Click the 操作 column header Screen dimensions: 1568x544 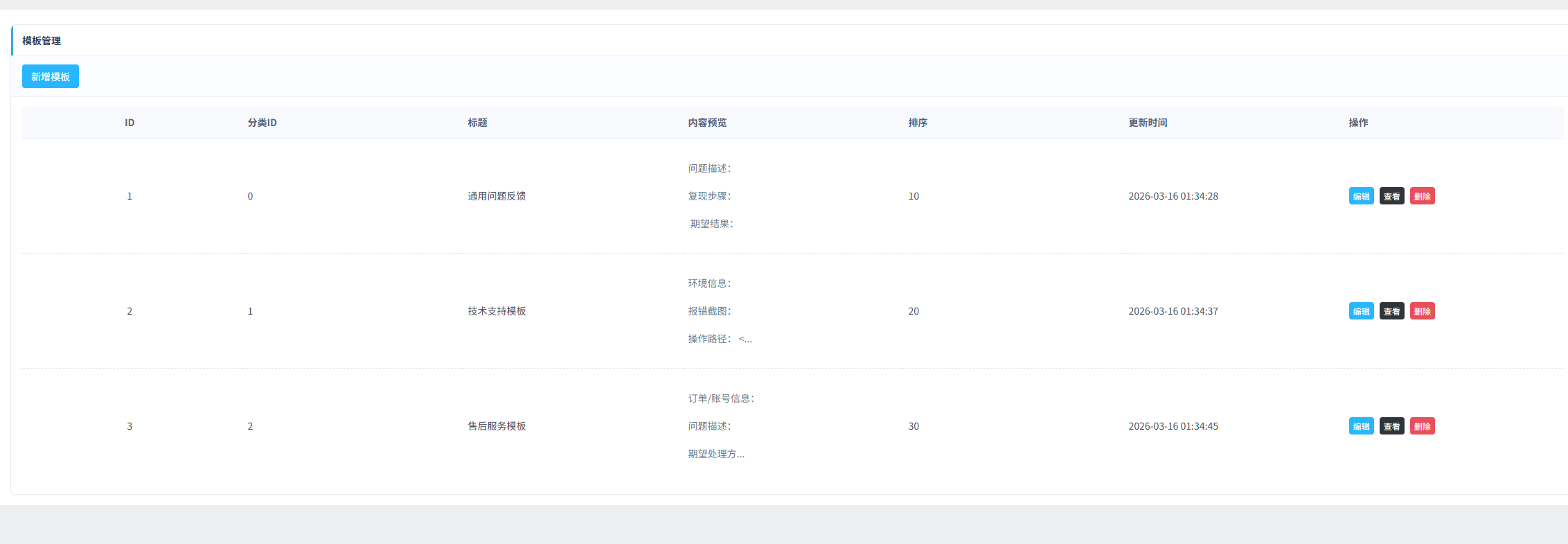tap(1358, 123)
